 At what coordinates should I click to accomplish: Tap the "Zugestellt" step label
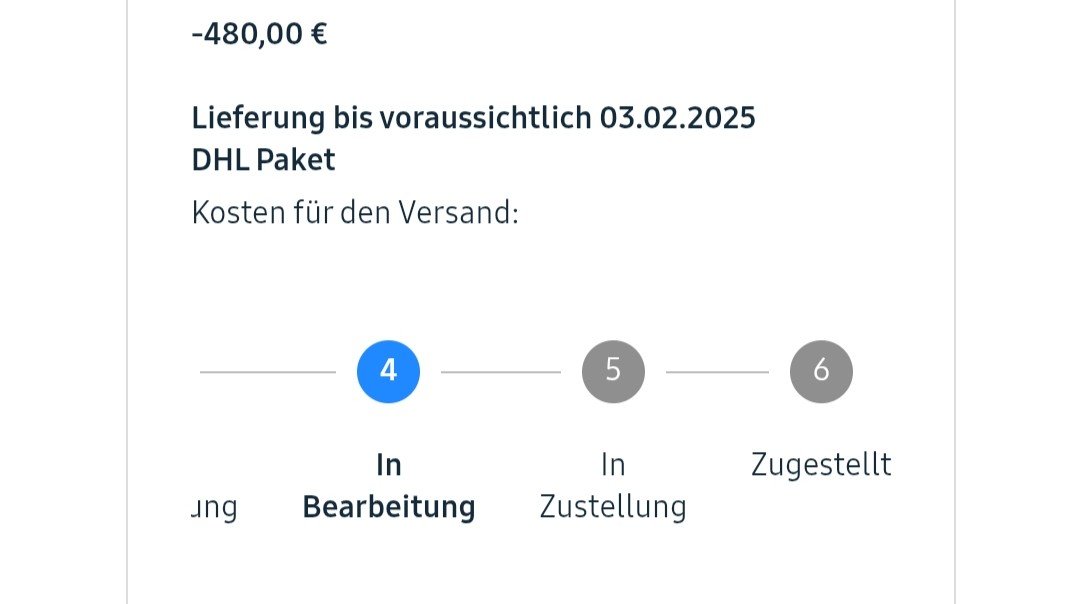pyautogui.click(x=821, y=465)
